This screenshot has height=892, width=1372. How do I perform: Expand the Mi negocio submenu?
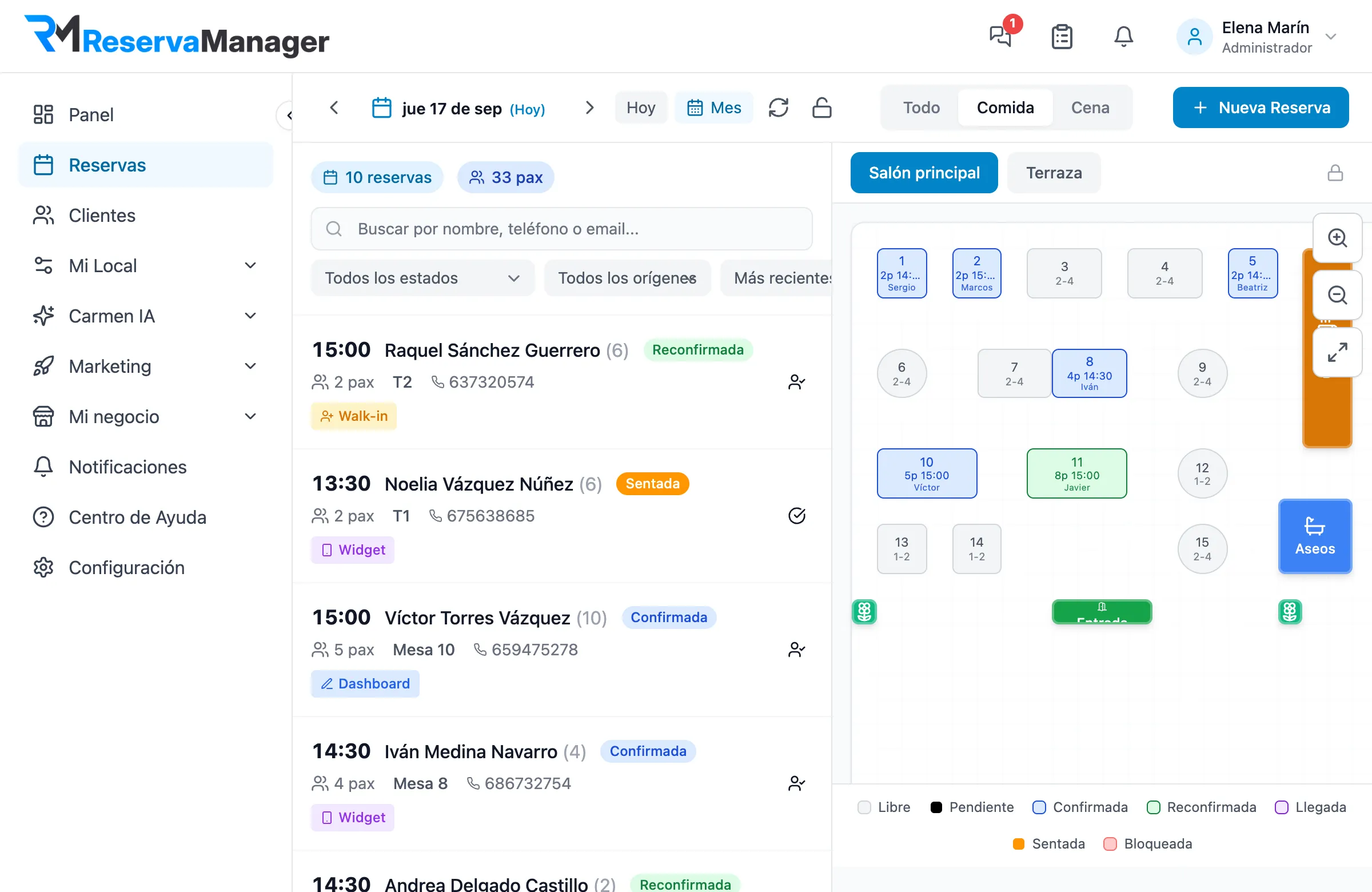click(x=250, y=416)
